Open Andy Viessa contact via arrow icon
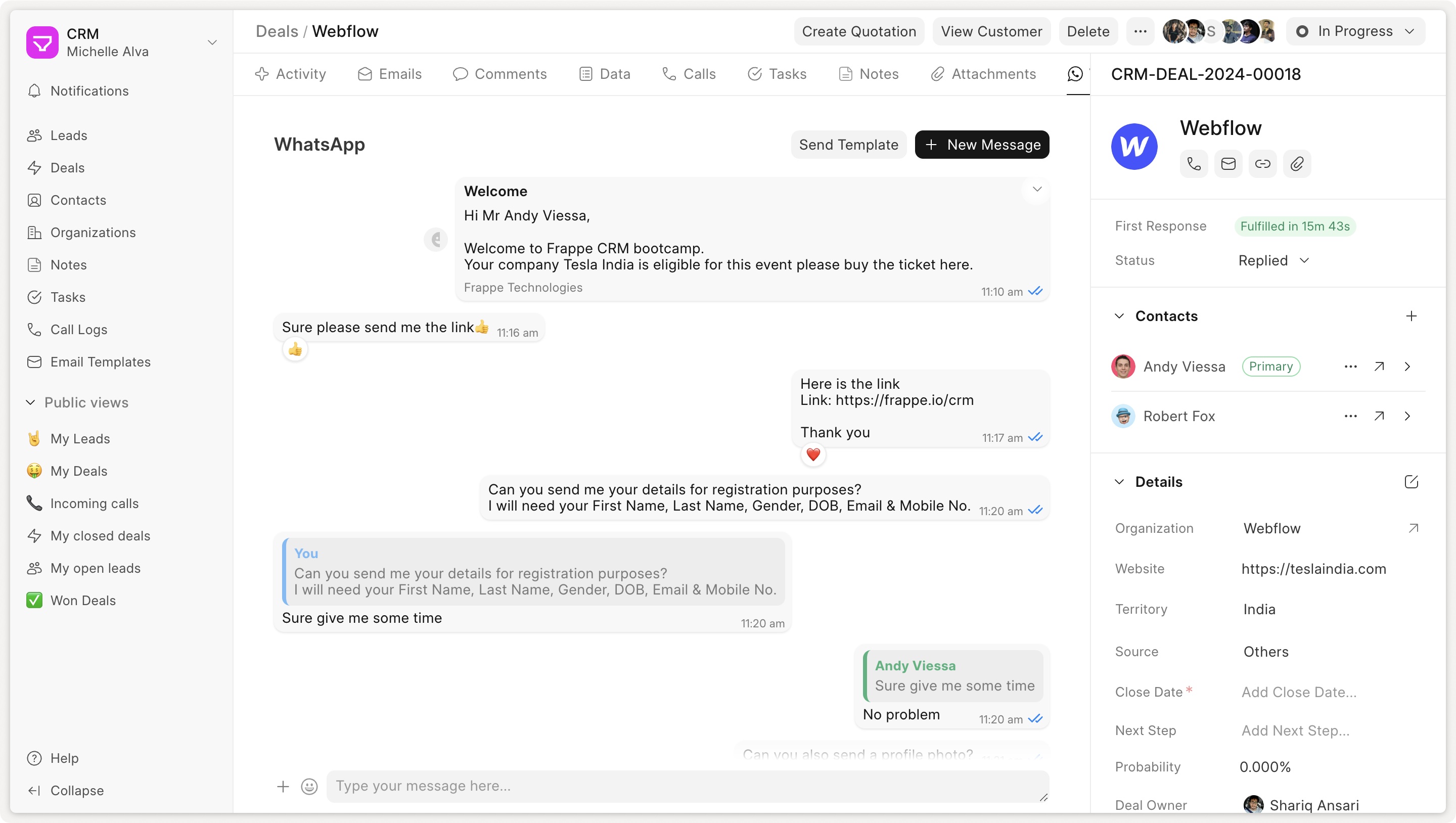Screen dimensions: 1456x823 point(1379,367)
